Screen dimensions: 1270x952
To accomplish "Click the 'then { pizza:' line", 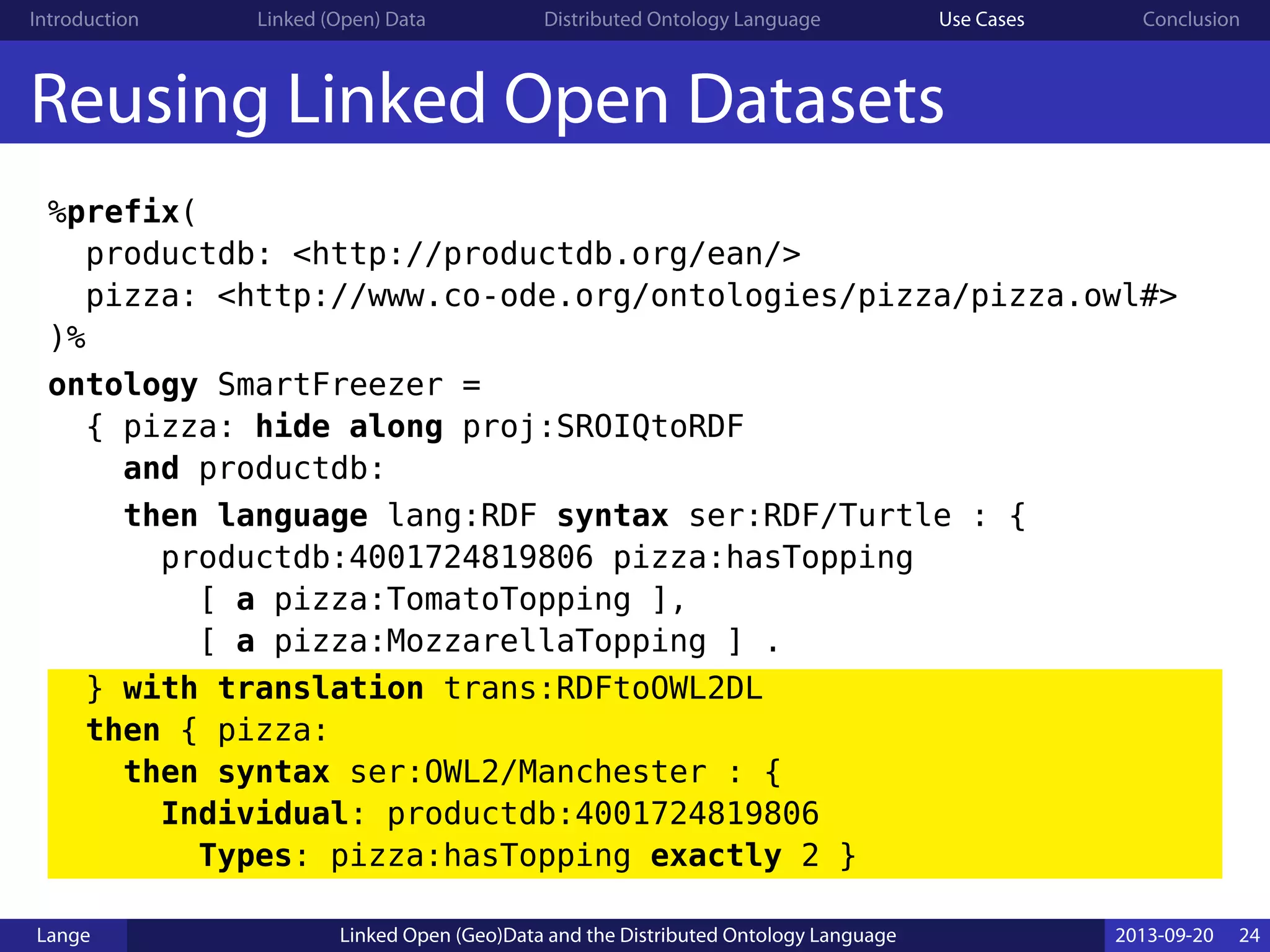I will coord(206,730).
